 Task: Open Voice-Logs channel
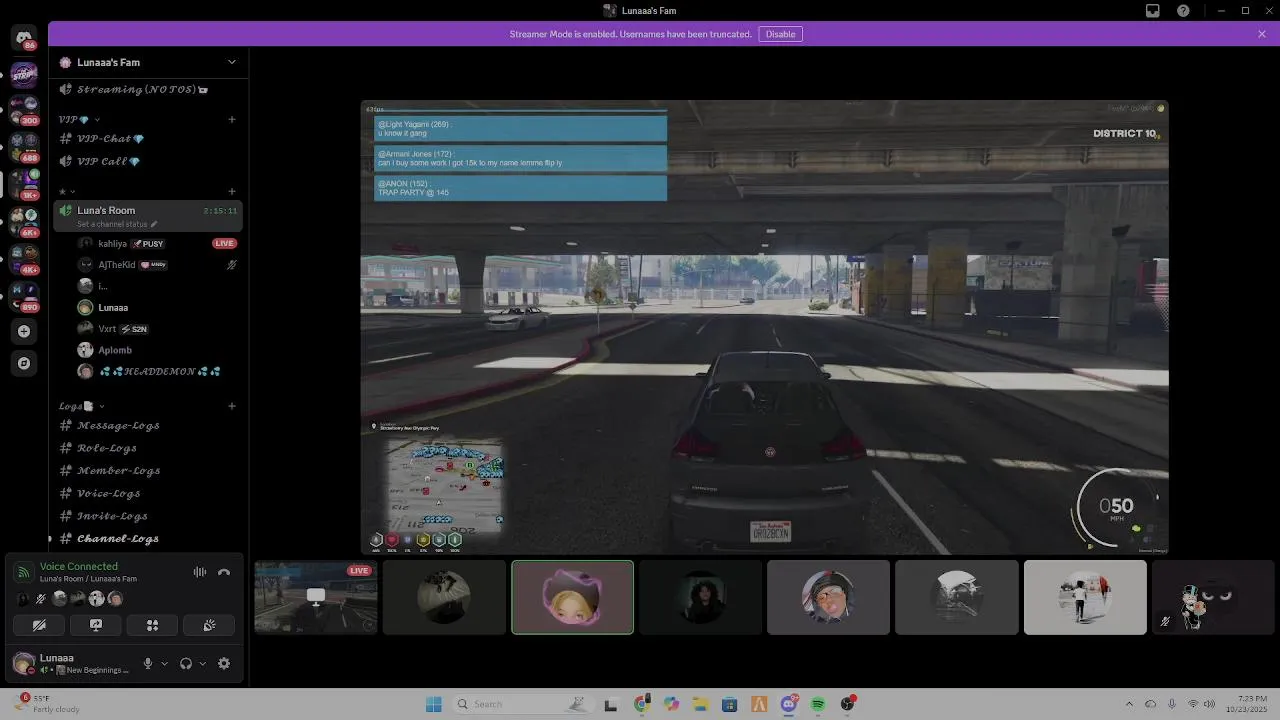tap(148, 493)
